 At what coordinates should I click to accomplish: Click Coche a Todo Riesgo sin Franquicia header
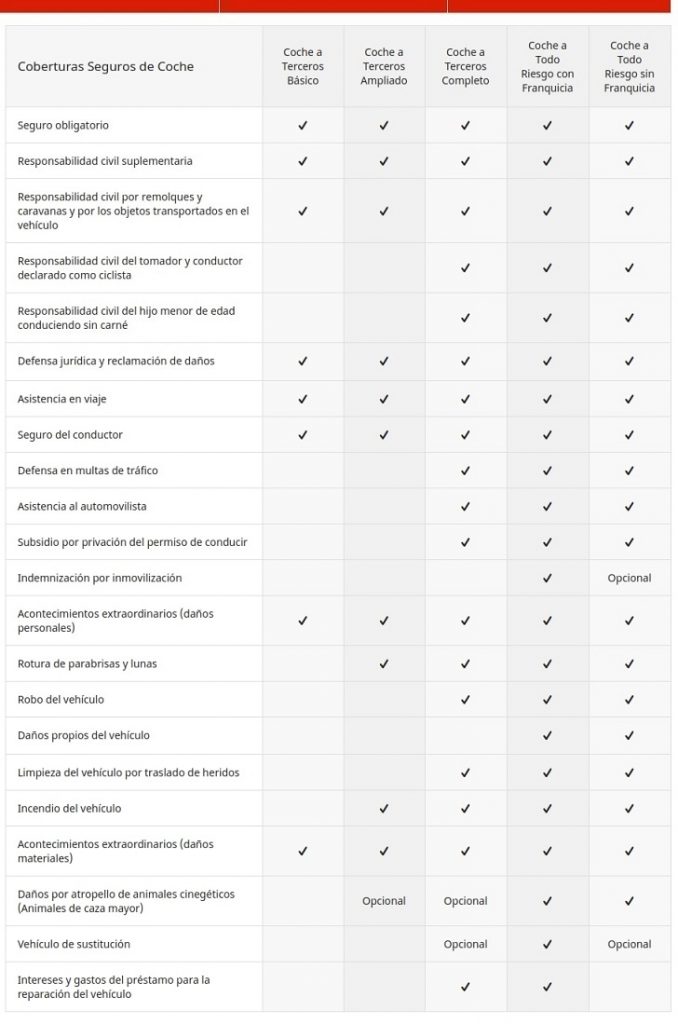(x=629, y=66)
